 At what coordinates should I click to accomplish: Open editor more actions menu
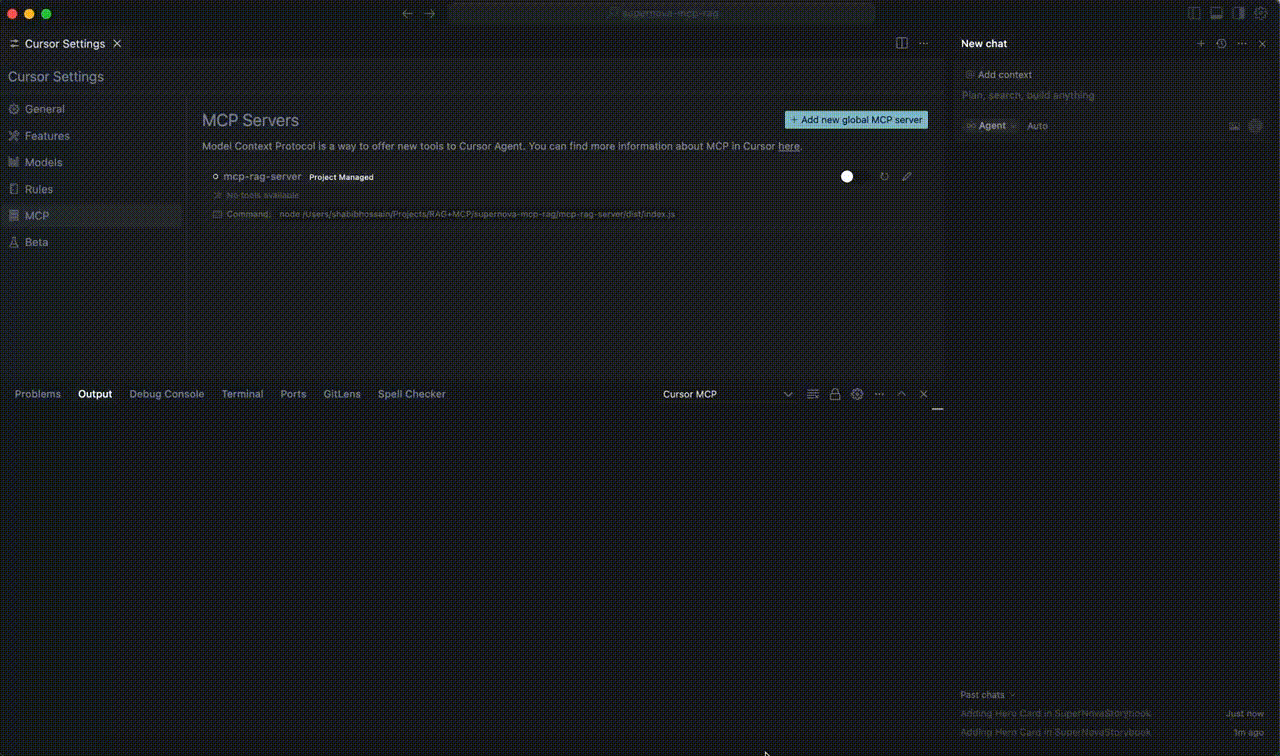pyautogui.click(x=924, y=44)
